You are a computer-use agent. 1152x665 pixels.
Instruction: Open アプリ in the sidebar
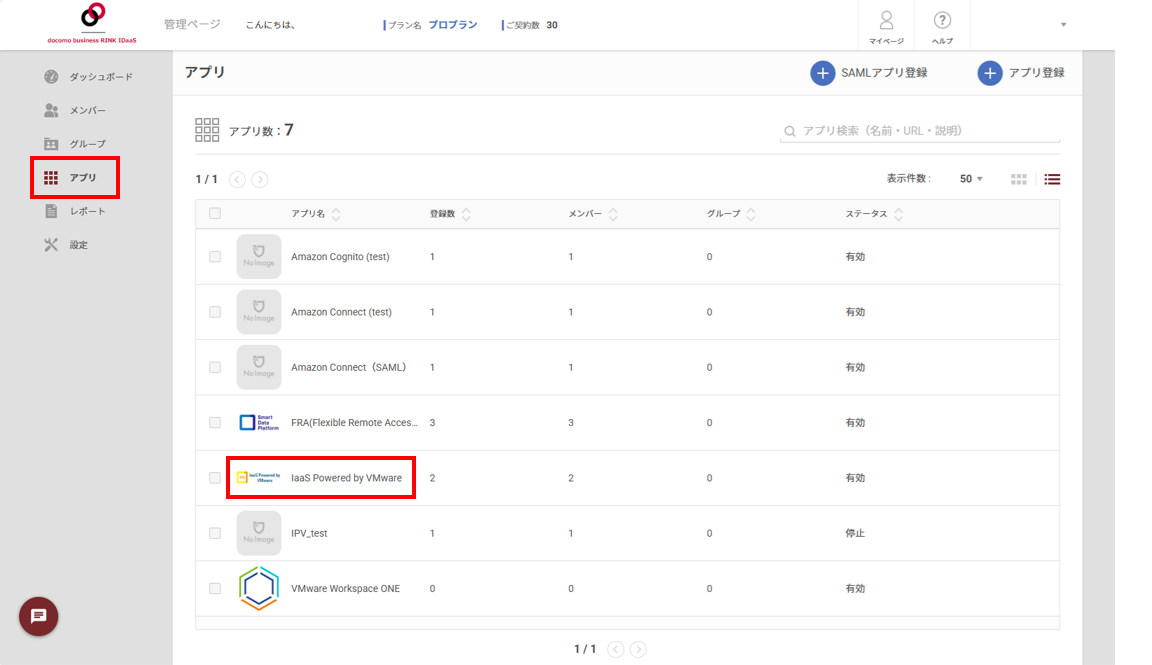tap(71, 178)
